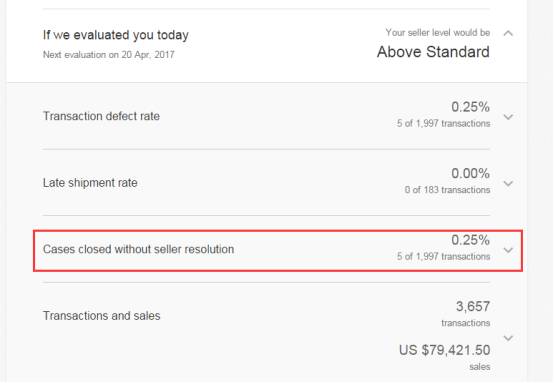The height and width of the screenshot is (383, 554).
Task: Expand the Transactions and sales chevron
Action: 508,338
